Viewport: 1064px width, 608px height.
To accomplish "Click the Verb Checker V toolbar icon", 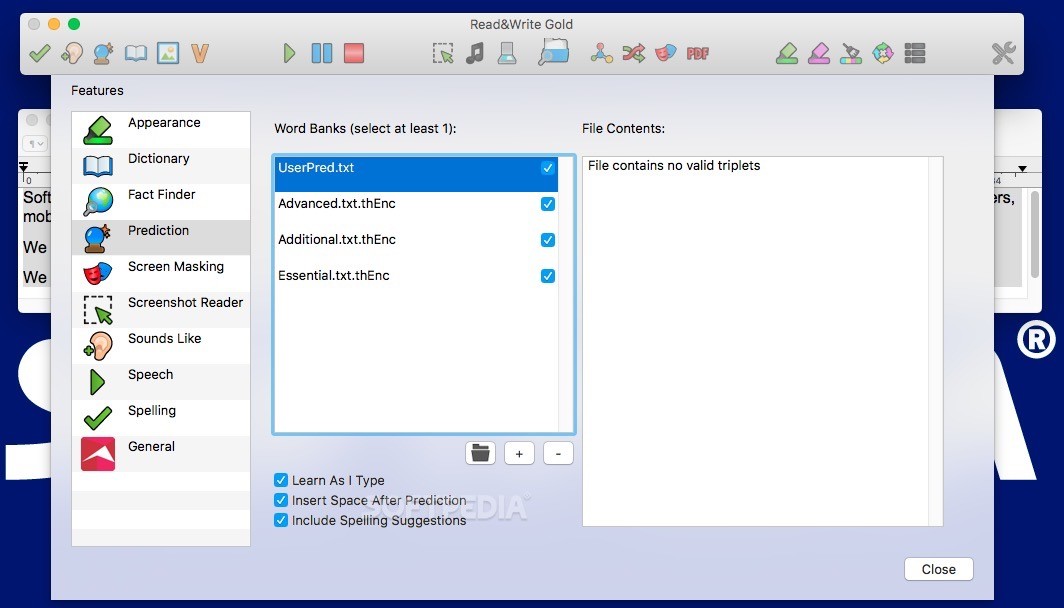I will (x=200, y=53).
